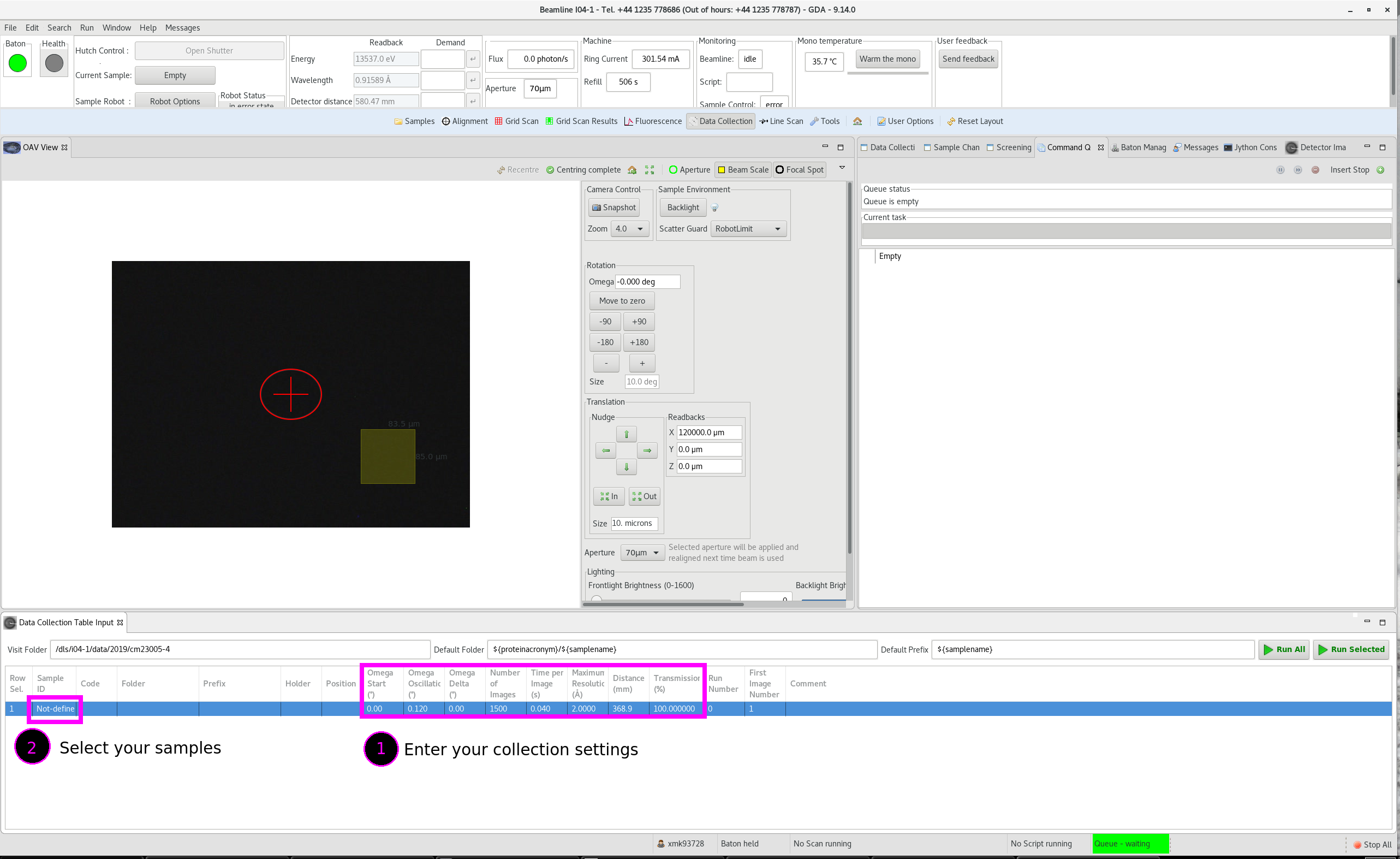Open the Aperture 70µm dropdown
Screen dimensions: 1400x859
pos(641,552)
